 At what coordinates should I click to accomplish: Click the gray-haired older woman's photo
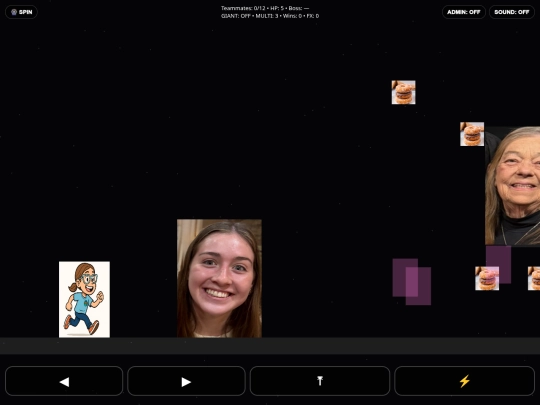click(x=513, y=186)
